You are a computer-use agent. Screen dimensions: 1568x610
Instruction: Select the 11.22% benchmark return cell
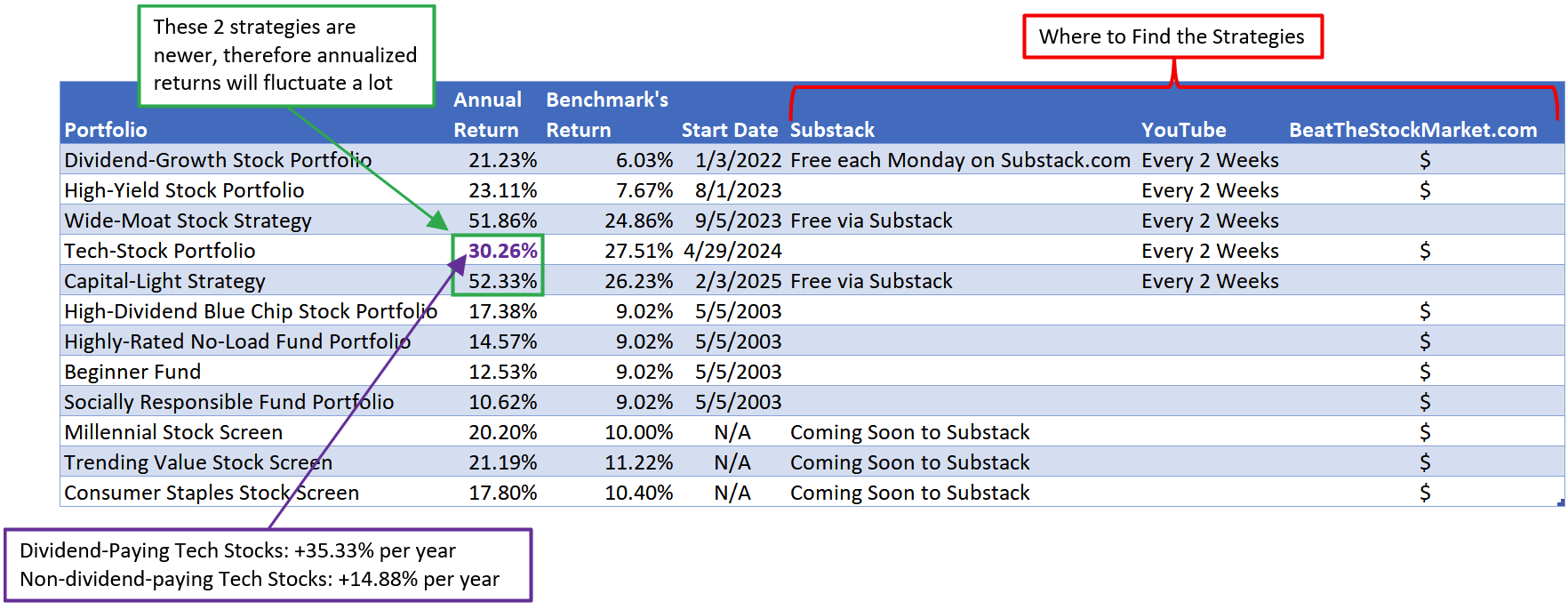(639, 462)
